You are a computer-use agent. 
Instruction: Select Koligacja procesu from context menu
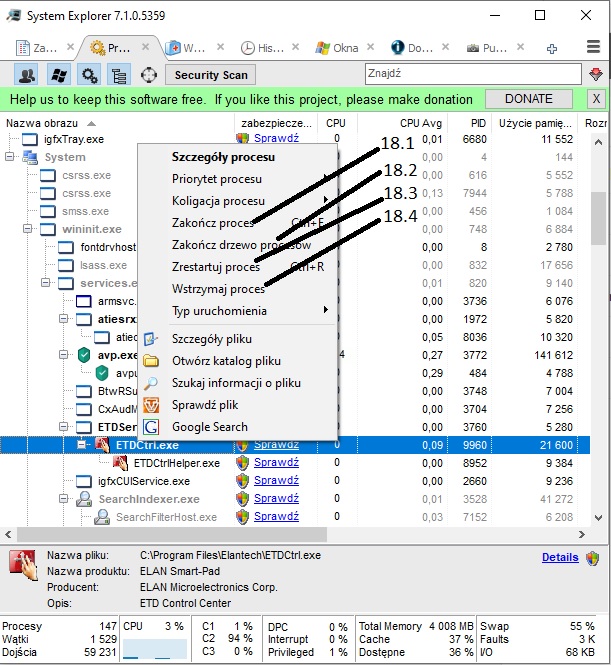click(x=238, y=201)
